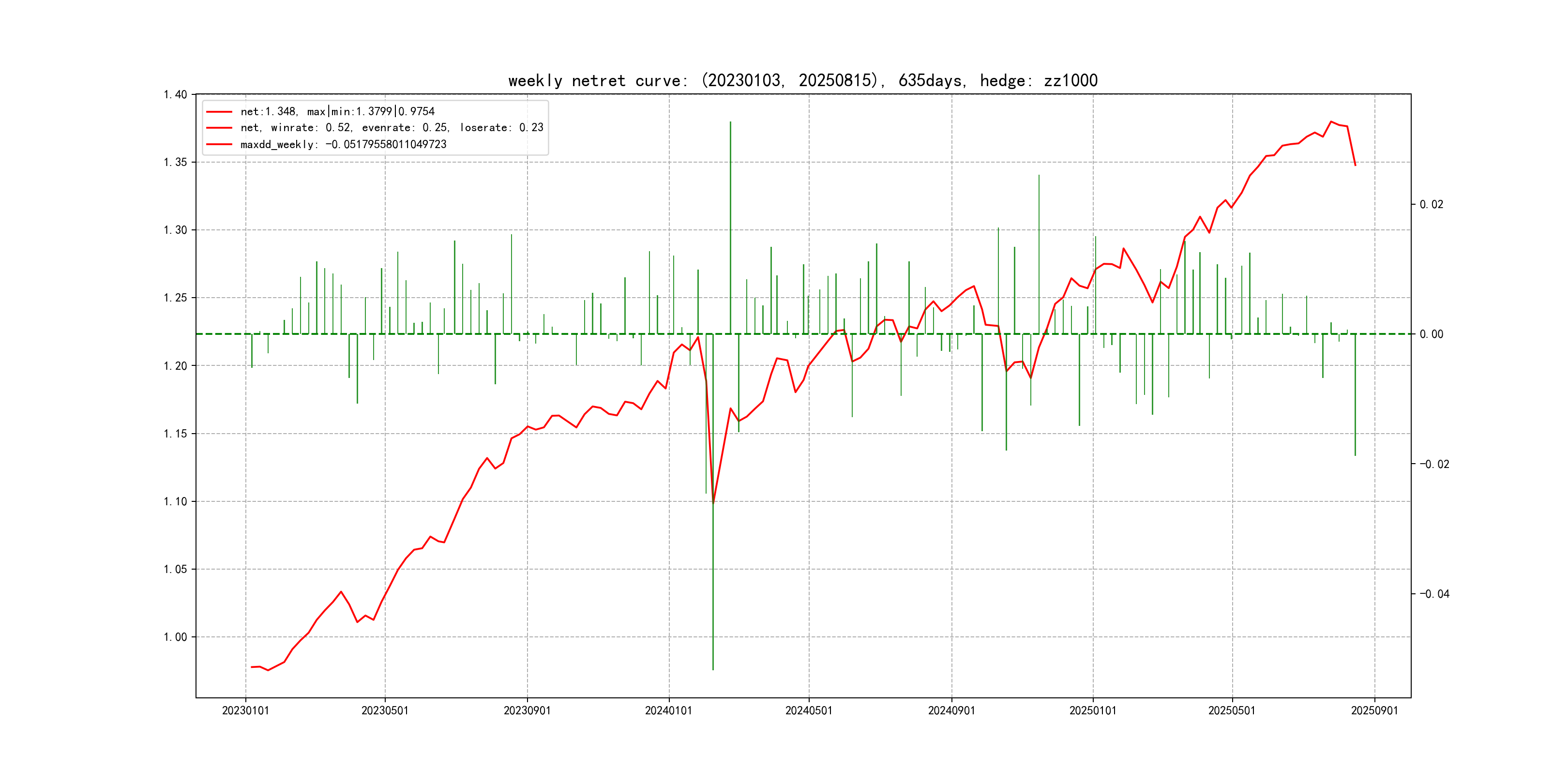Image resolution: width=1568 pixels, height=784 pixels.
Task: Select the 20240901 date tick label
Action: click(x=951, y=710)
